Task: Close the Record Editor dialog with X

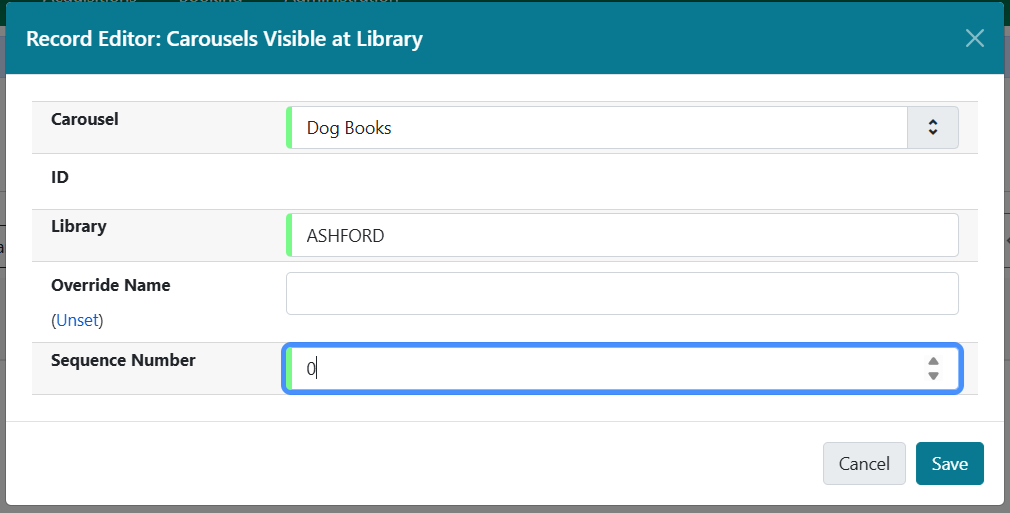Action: tap(975, 38)
